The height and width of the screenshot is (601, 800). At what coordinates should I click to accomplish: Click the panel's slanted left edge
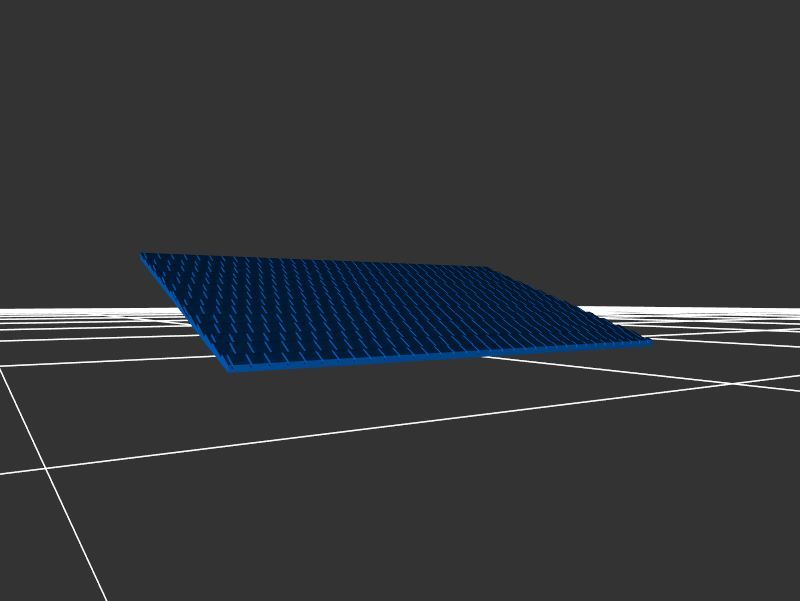pos(185,311)
